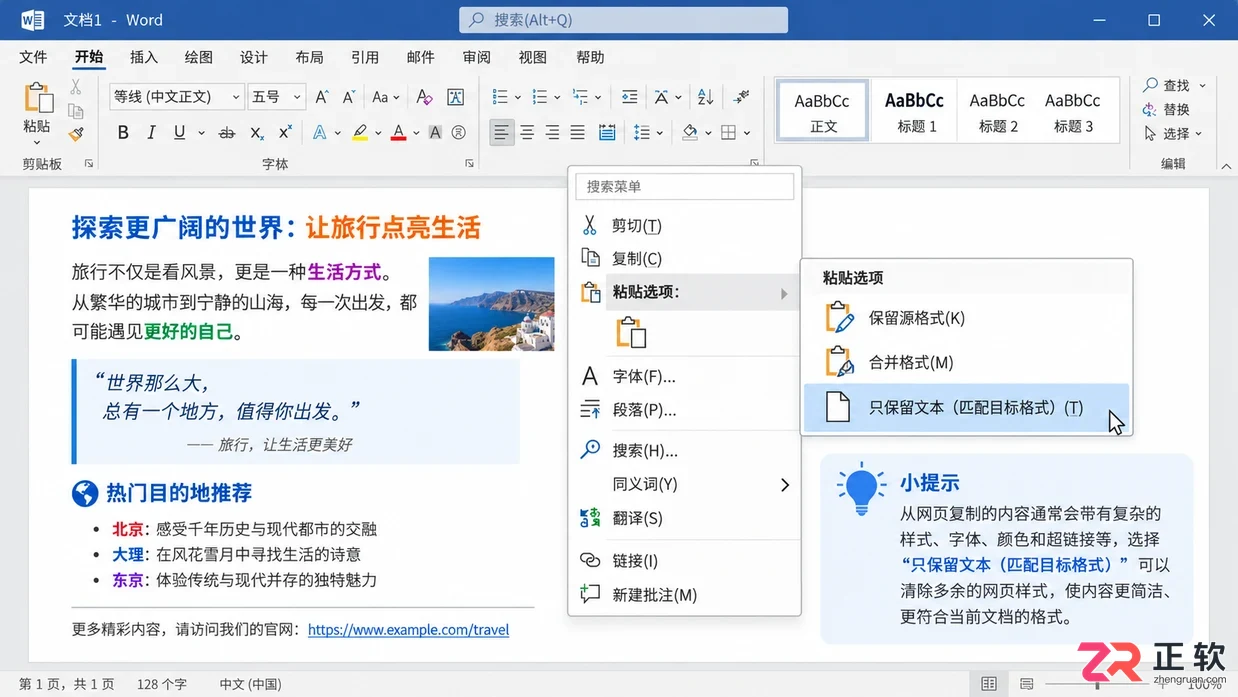The image size is (1238, 697).
Task: Apply superscript formatting
Action: pos(285,132)
